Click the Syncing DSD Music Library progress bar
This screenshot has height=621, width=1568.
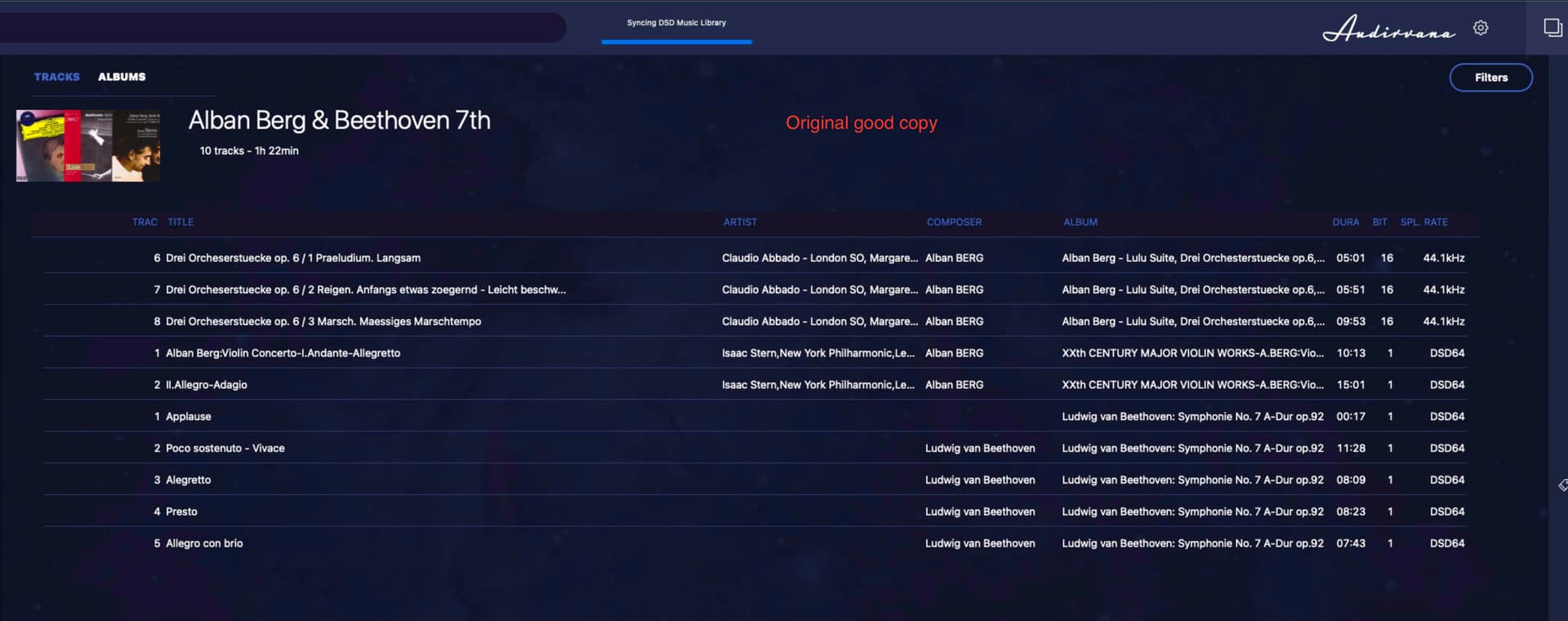coord(676,42)
